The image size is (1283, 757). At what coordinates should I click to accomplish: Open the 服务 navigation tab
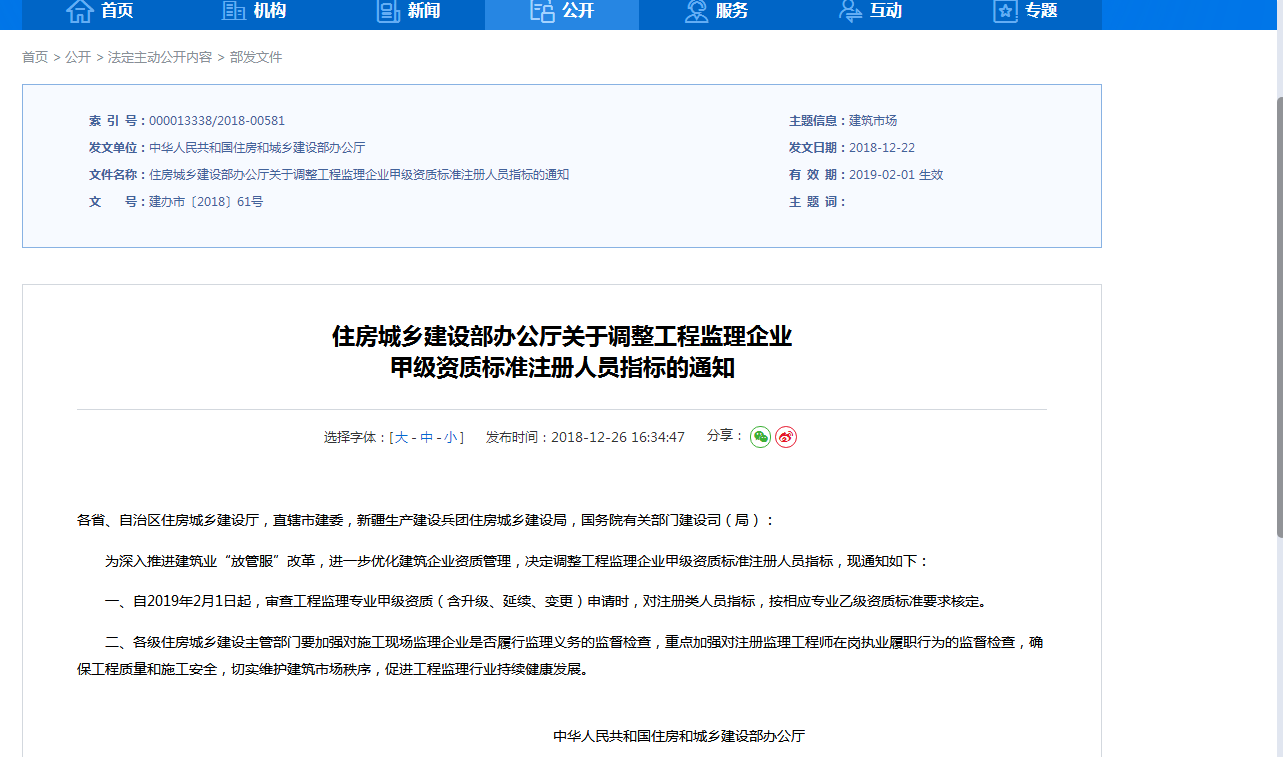pyautogui.click(x=732, y=11)
